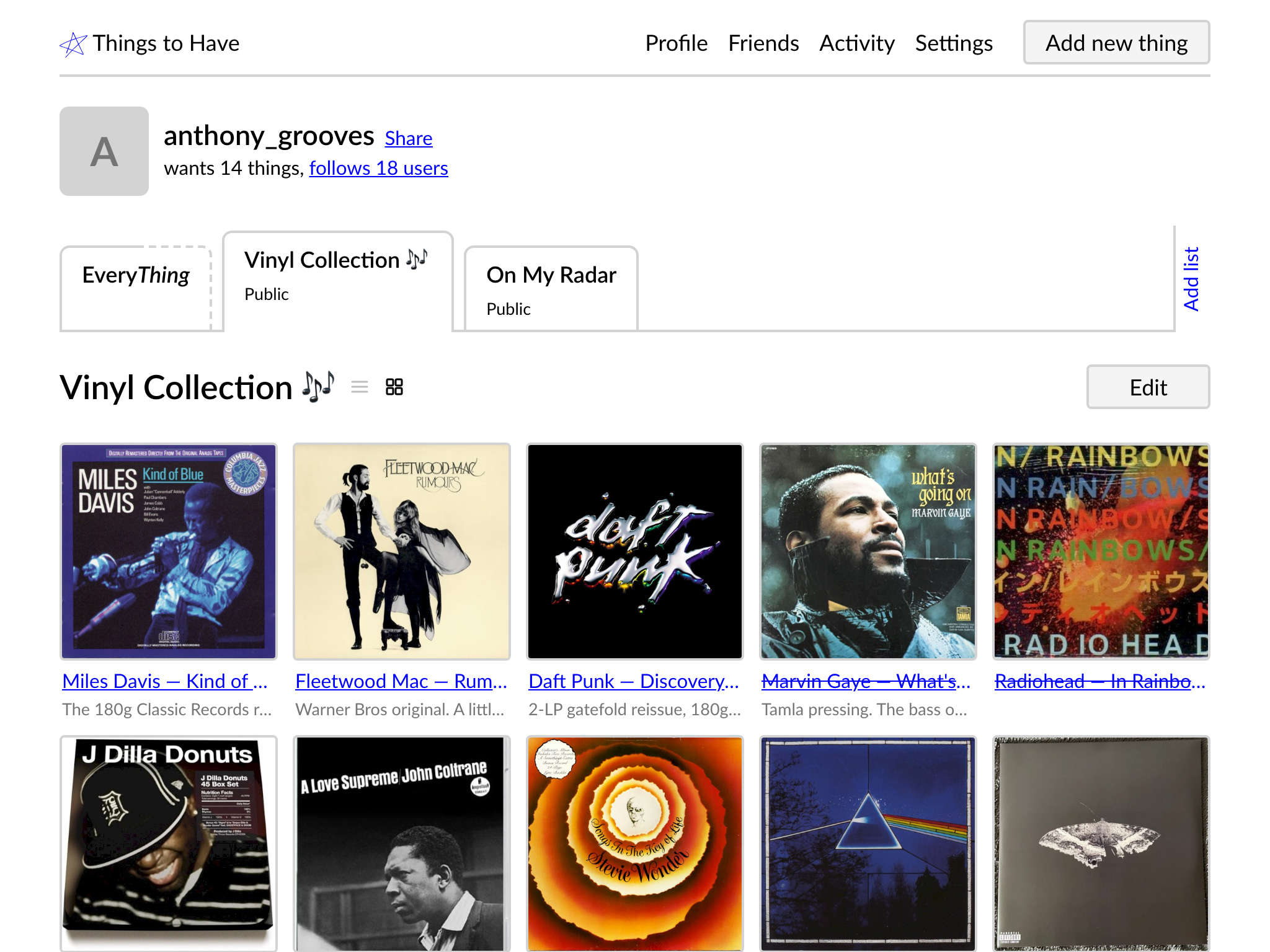Click the Share link beside the username
The width and height of the screenshot is (1270, 952).
tap(409, 138)
